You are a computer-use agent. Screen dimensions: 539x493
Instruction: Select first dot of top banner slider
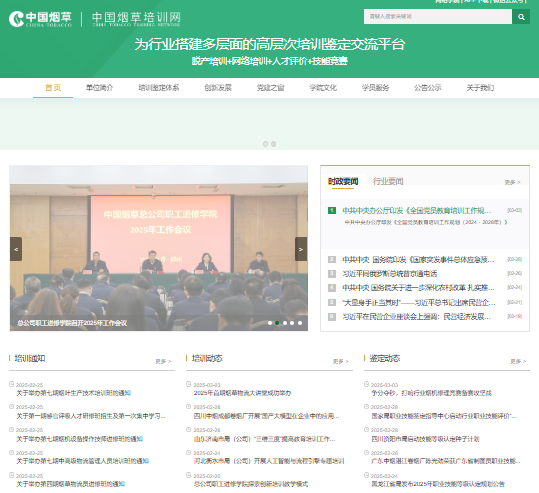click(x=265, y=144)
